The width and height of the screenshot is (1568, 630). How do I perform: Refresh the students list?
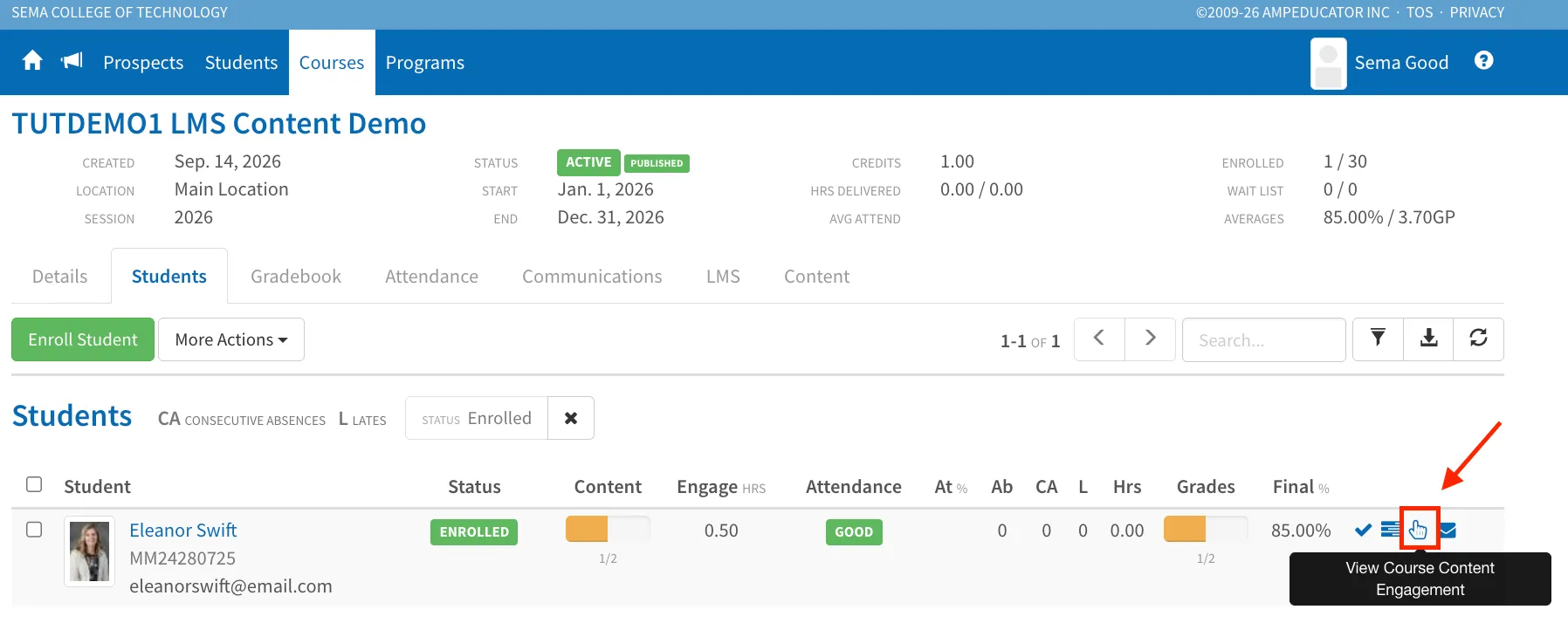pos(1478,339)
